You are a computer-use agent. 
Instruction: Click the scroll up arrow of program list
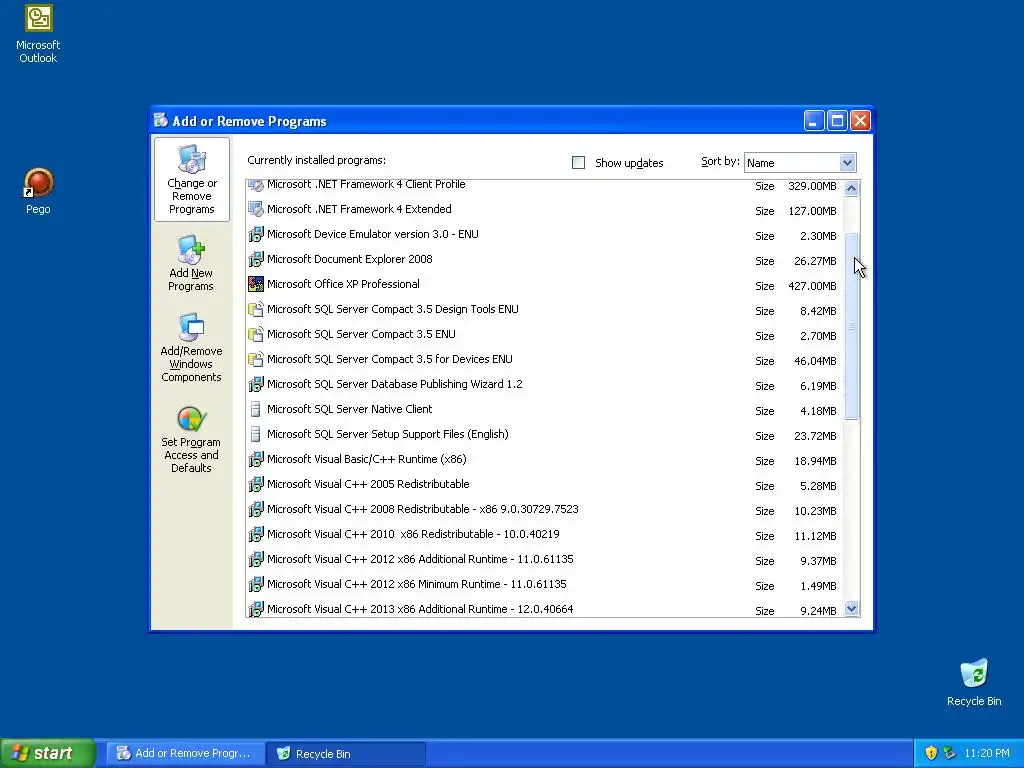tap(851, 189)
